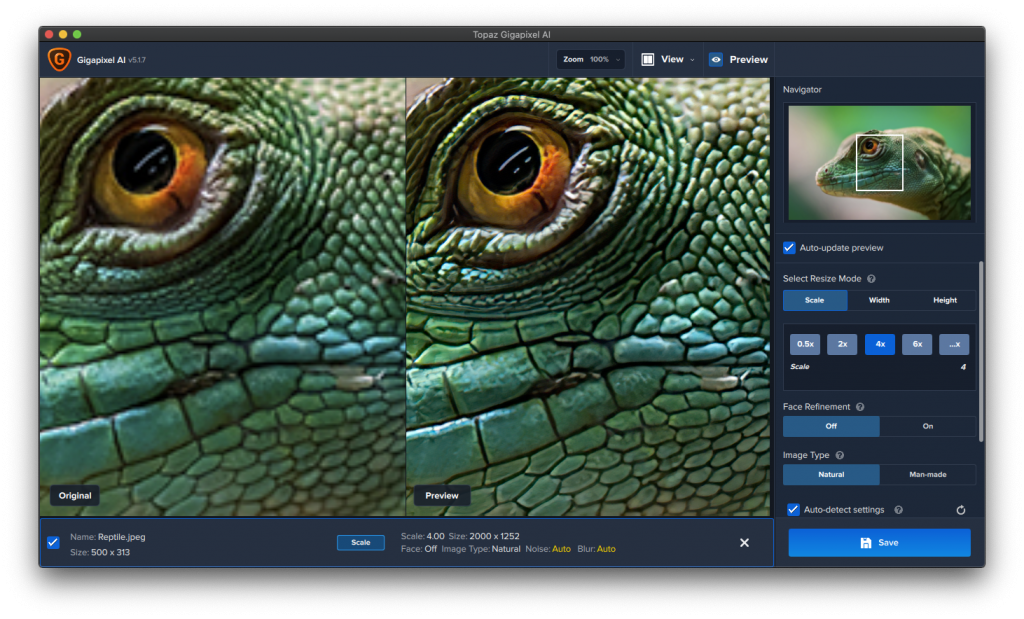Open help icon beside Auto-detect settings
The image size is (1024, 619).
(x=899, y=510)
